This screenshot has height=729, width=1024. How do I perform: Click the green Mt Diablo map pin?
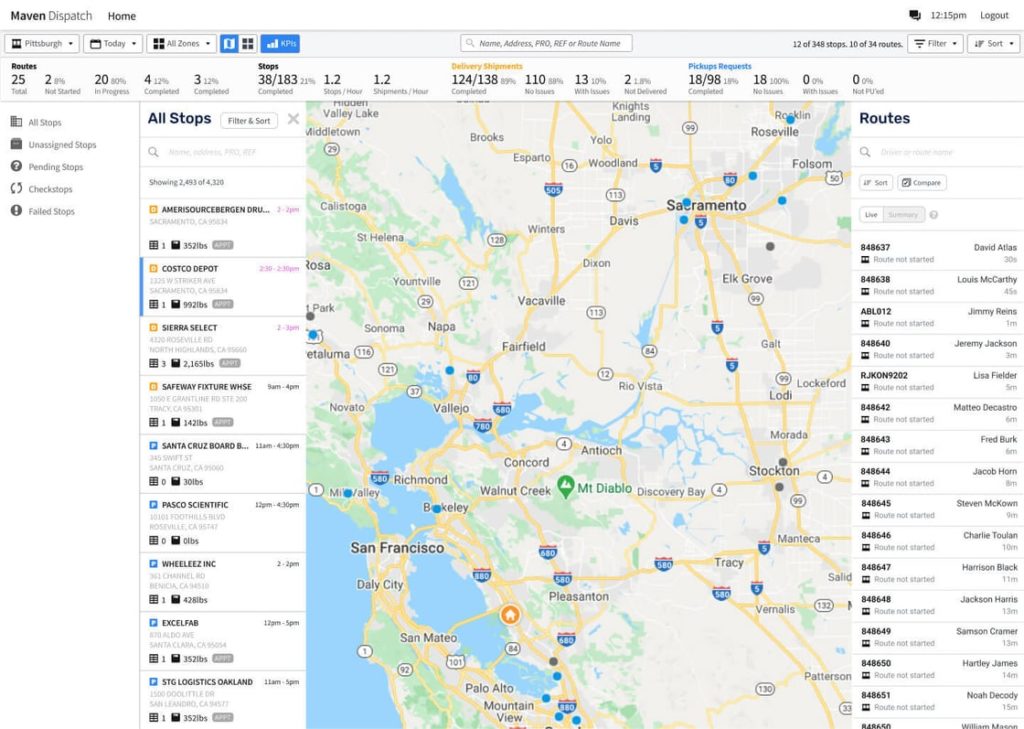tap(566, 487)
